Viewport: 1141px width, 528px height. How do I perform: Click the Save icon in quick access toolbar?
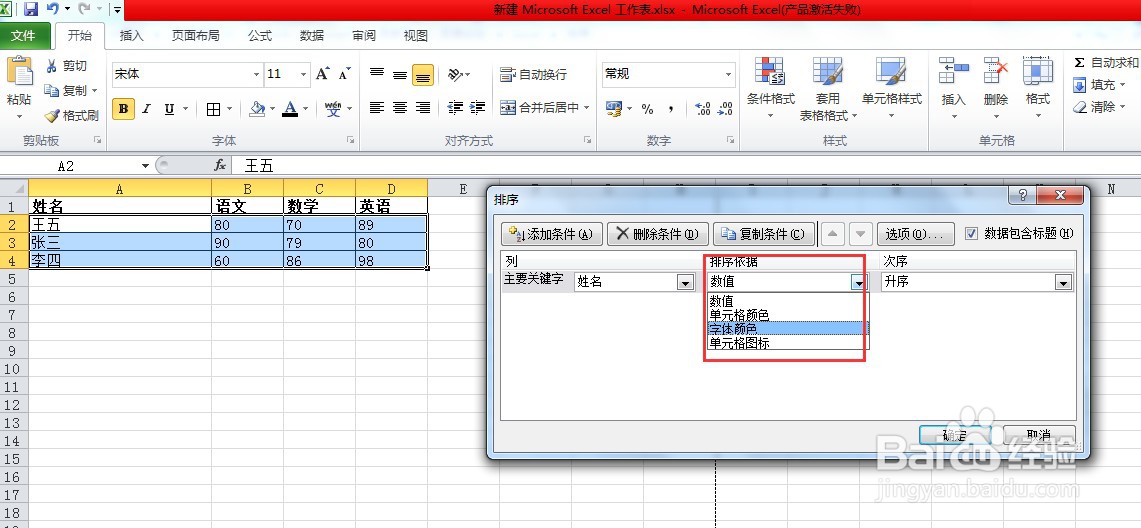(x=31, y=9)
